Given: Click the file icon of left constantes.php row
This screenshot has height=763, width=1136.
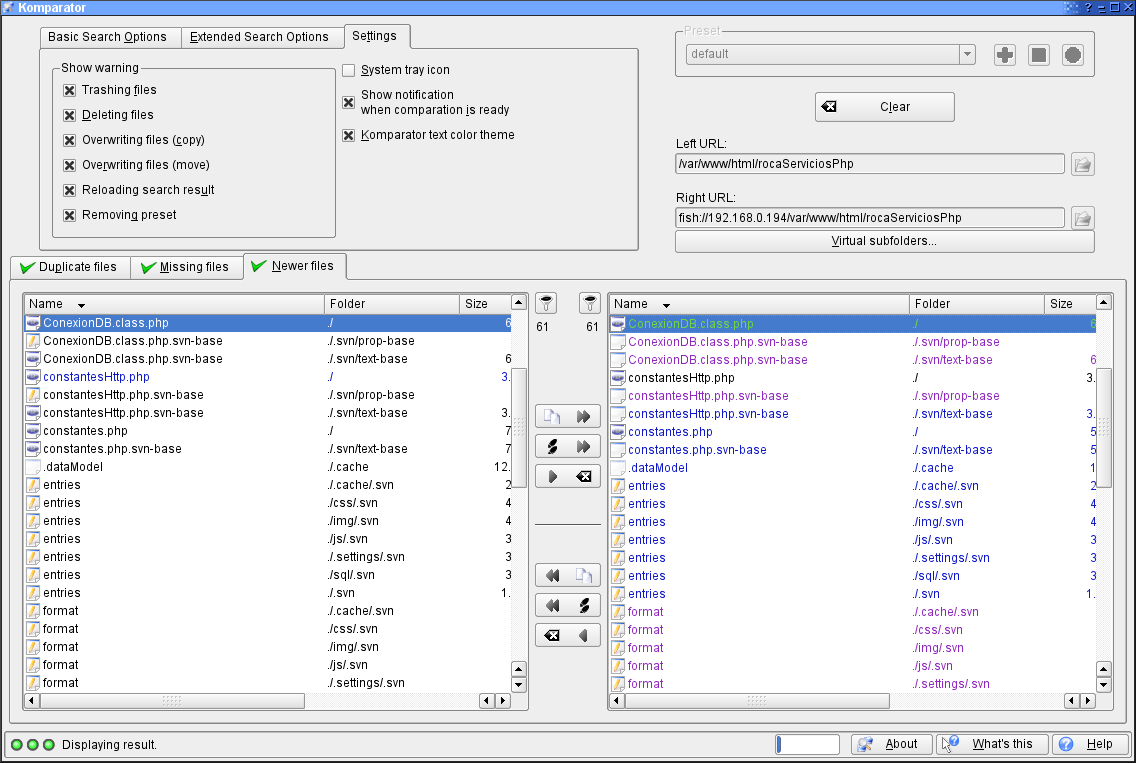Looking at the screenshot, I should 33,431.
